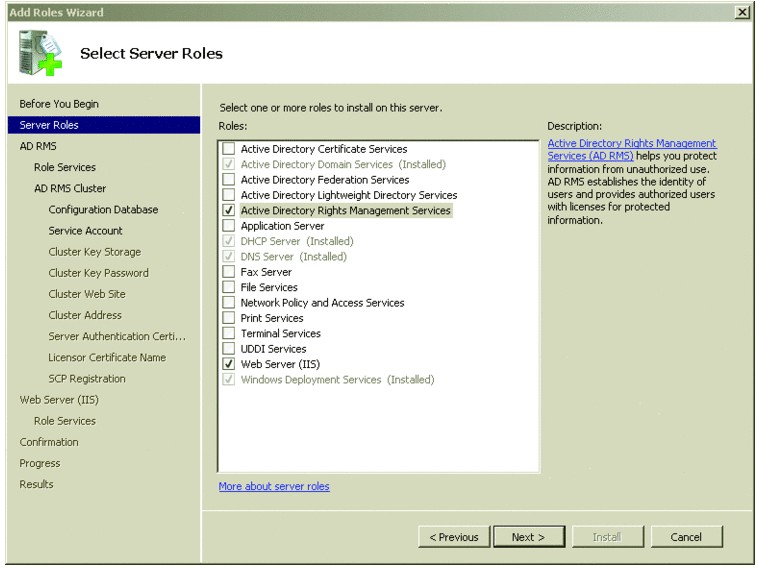Select 'Terminal Services' role text

point(281,334)
